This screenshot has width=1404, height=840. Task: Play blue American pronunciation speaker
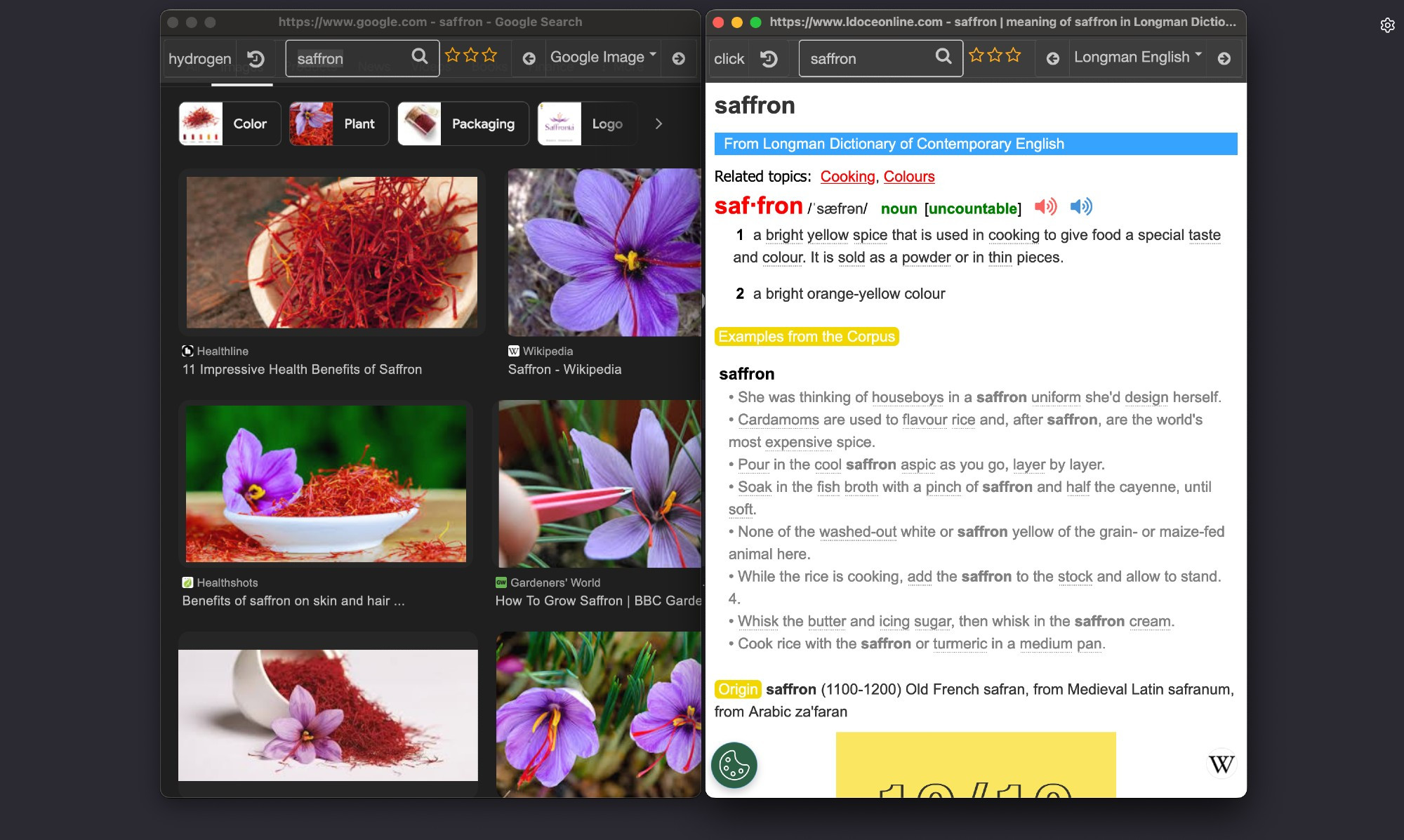(x=1081, y=206)
